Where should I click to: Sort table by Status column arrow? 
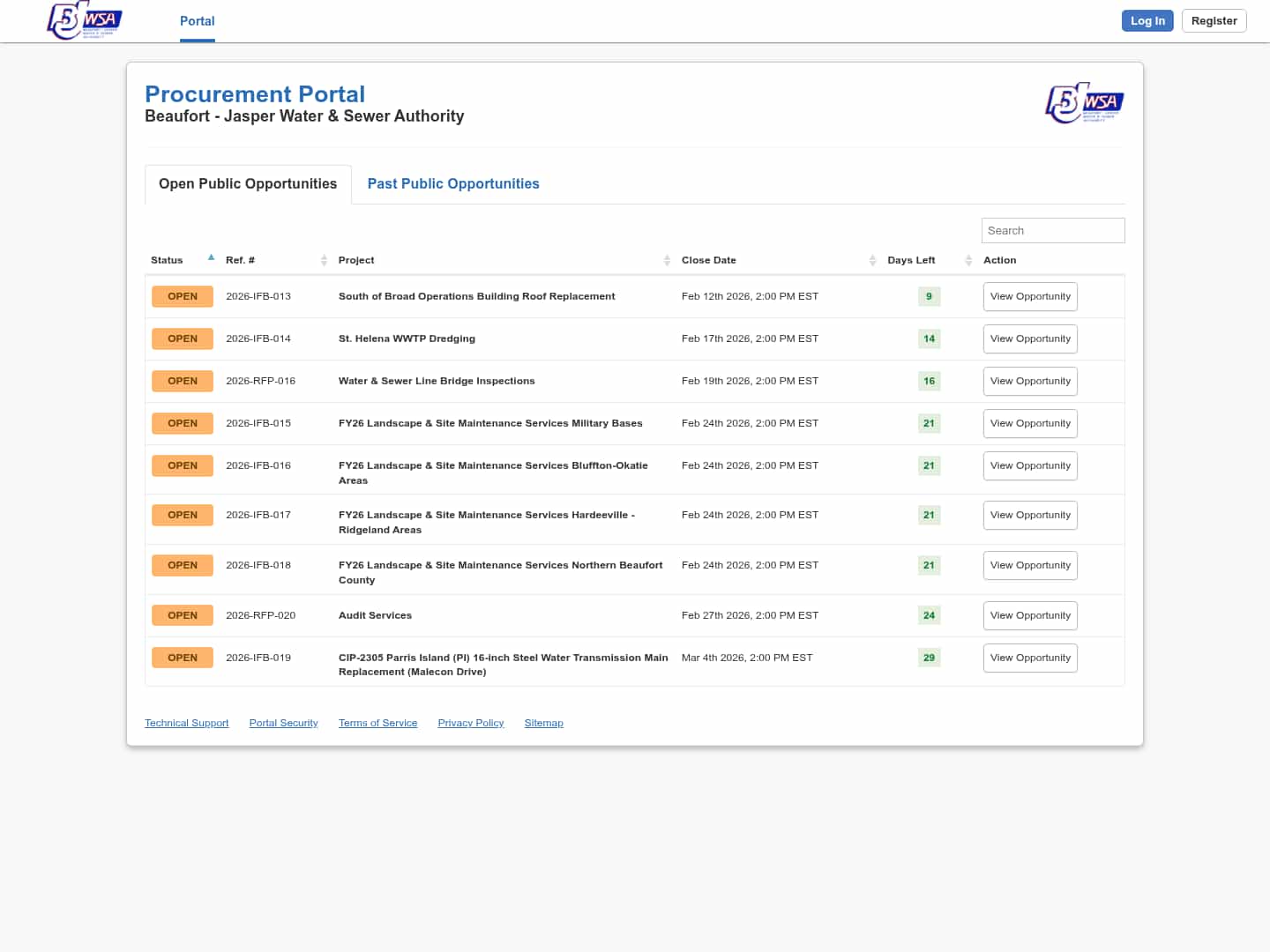click(211, 258)
